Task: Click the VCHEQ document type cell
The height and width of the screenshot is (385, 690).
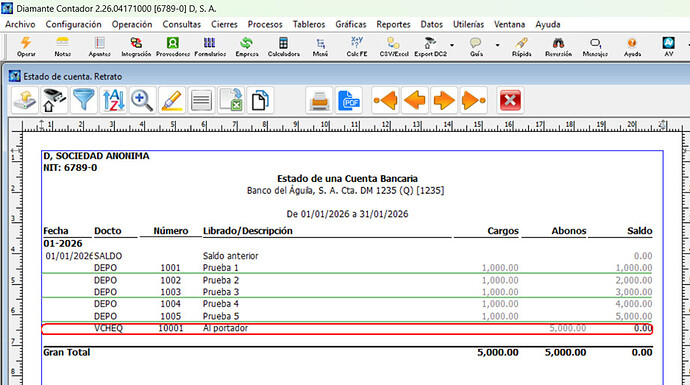Action: coord(108,328)
